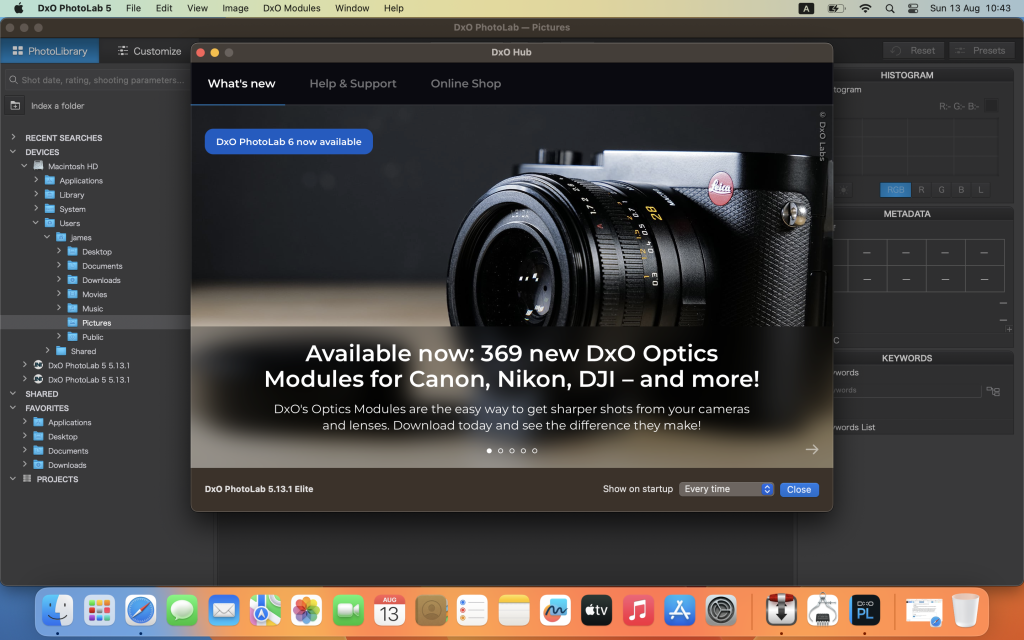Viewport: 1024px width, 640px height.
Task: Click the Reset button
Action: pos(913,50)
